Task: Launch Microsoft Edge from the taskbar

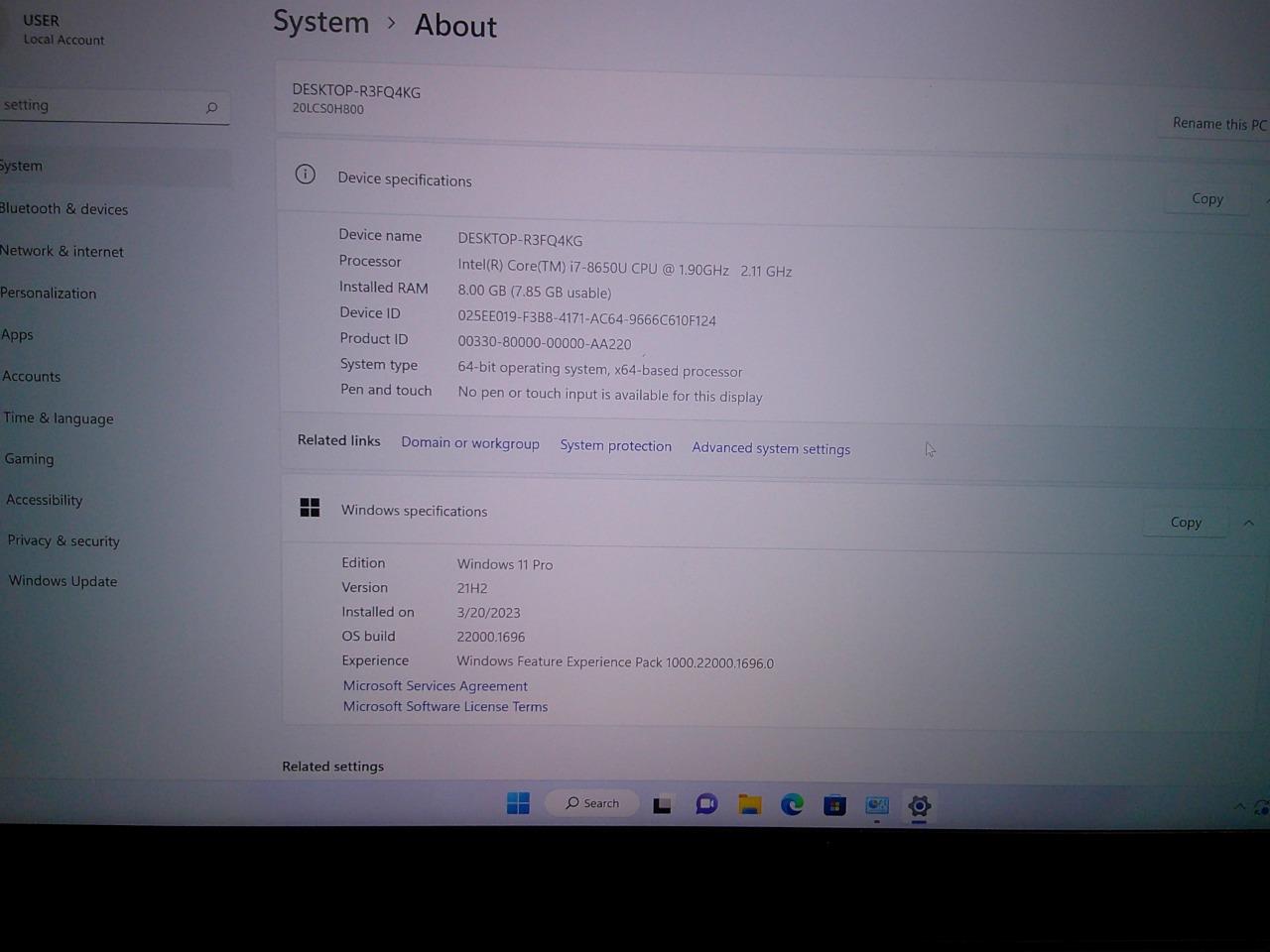Action: 792,804
